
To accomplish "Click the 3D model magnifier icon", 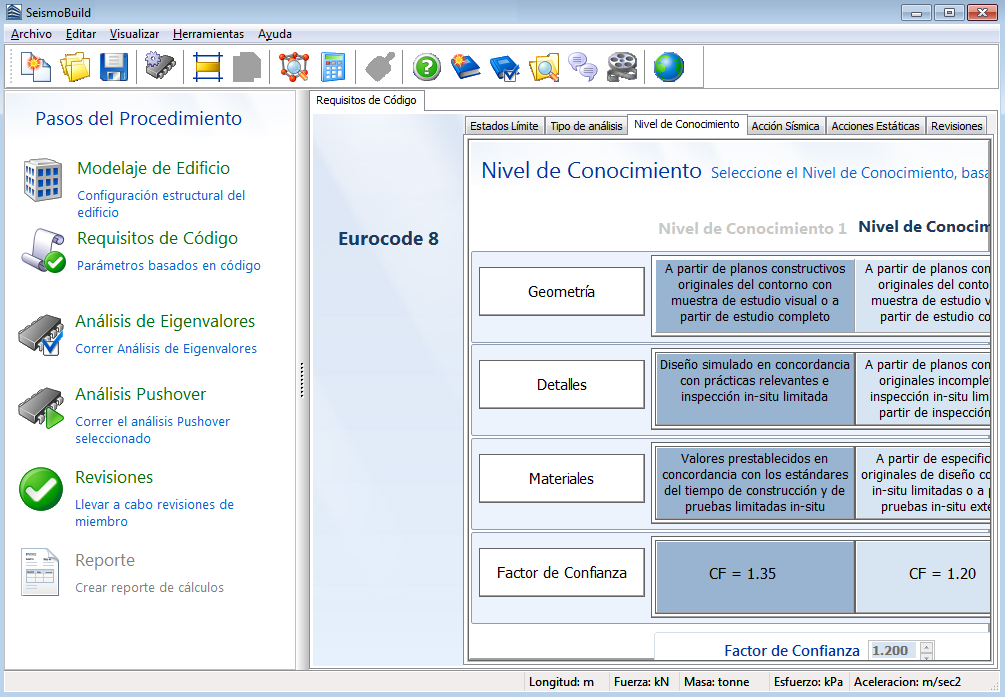I will (x=544, y=67).
